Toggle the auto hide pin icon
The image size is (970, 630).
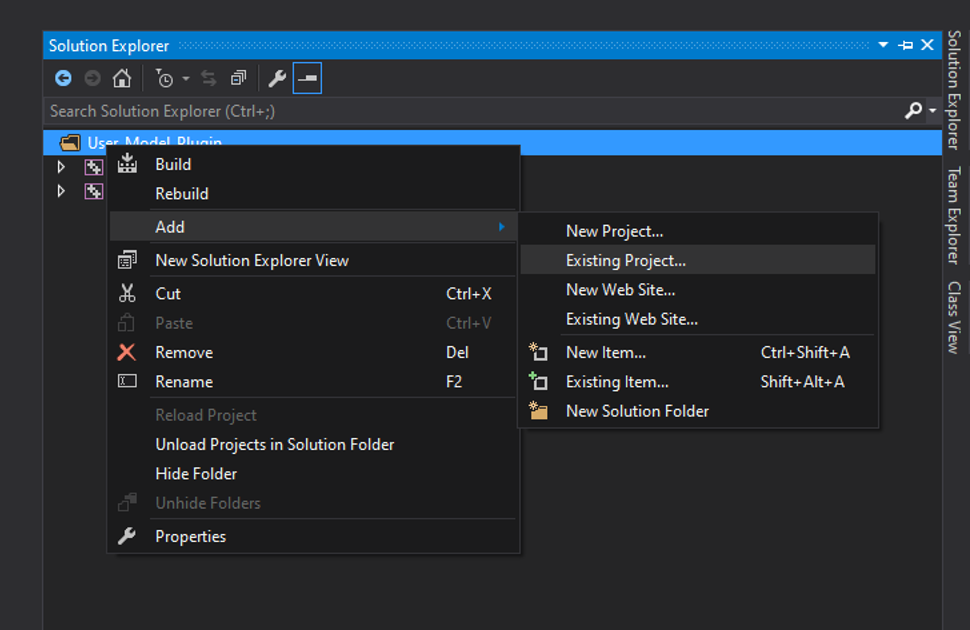[906, 45]
